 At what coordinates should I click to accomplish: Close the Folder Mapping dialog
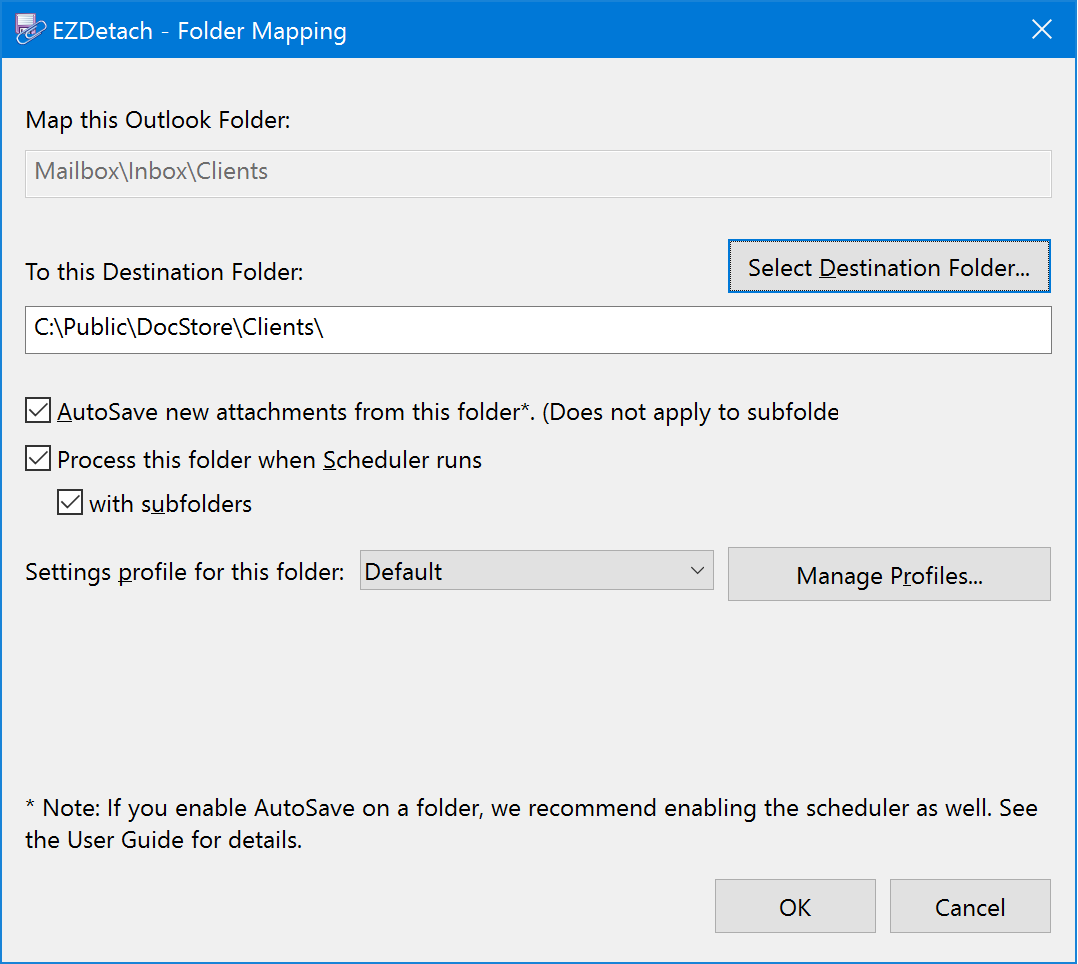pos(1042,30)
